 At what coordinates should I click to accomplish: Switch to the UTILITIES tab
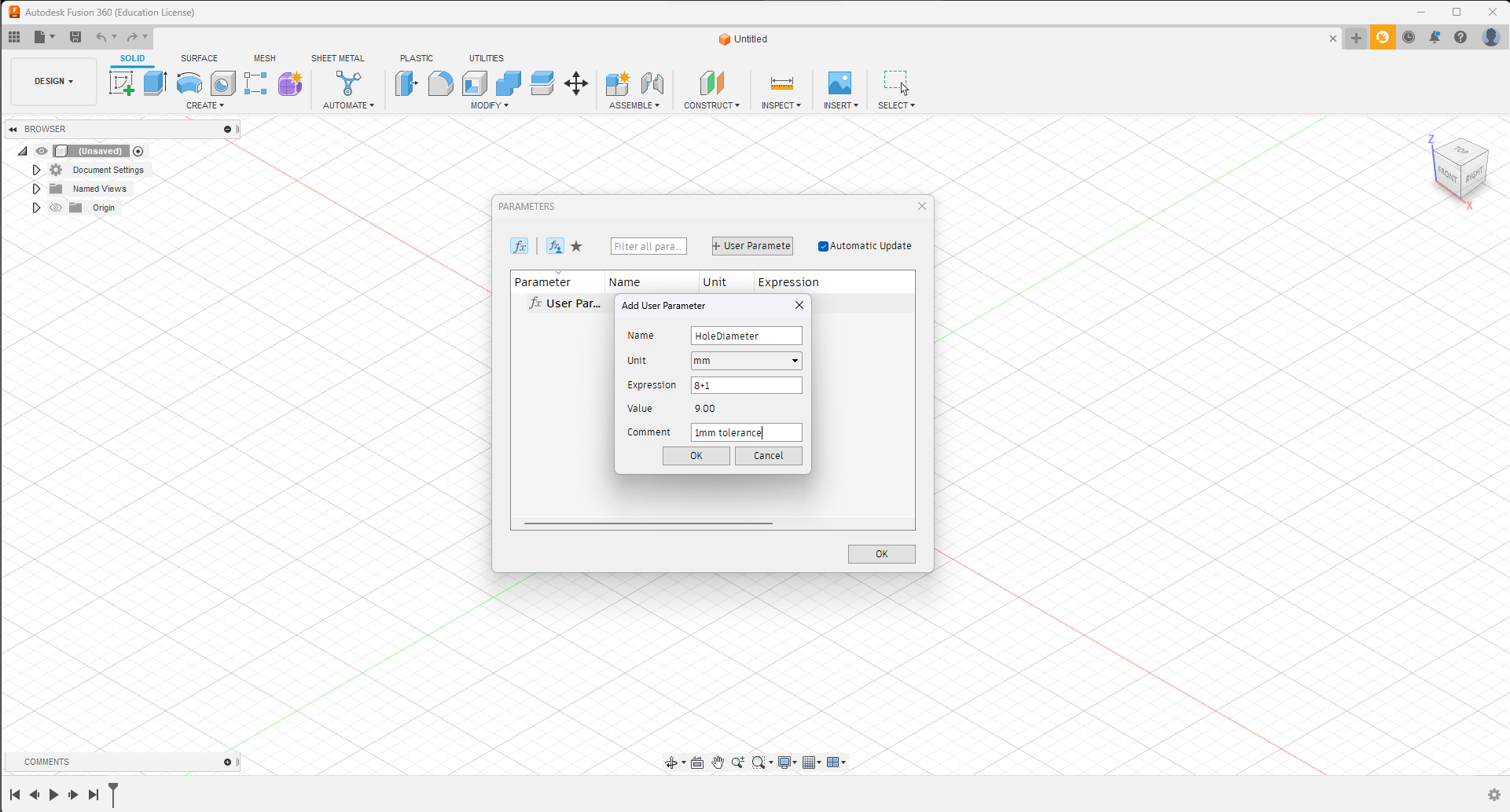(487, 58)
